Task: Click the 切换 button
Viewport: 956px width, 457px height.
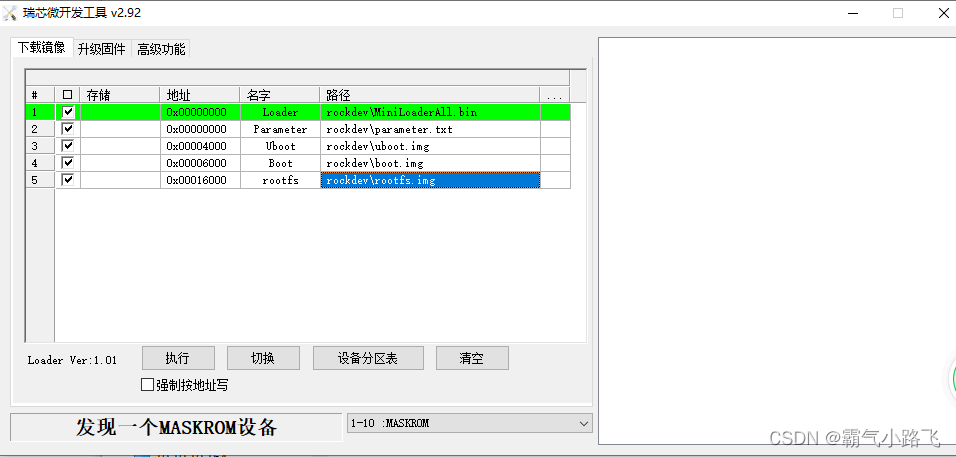Action: [x=263, y=358]
